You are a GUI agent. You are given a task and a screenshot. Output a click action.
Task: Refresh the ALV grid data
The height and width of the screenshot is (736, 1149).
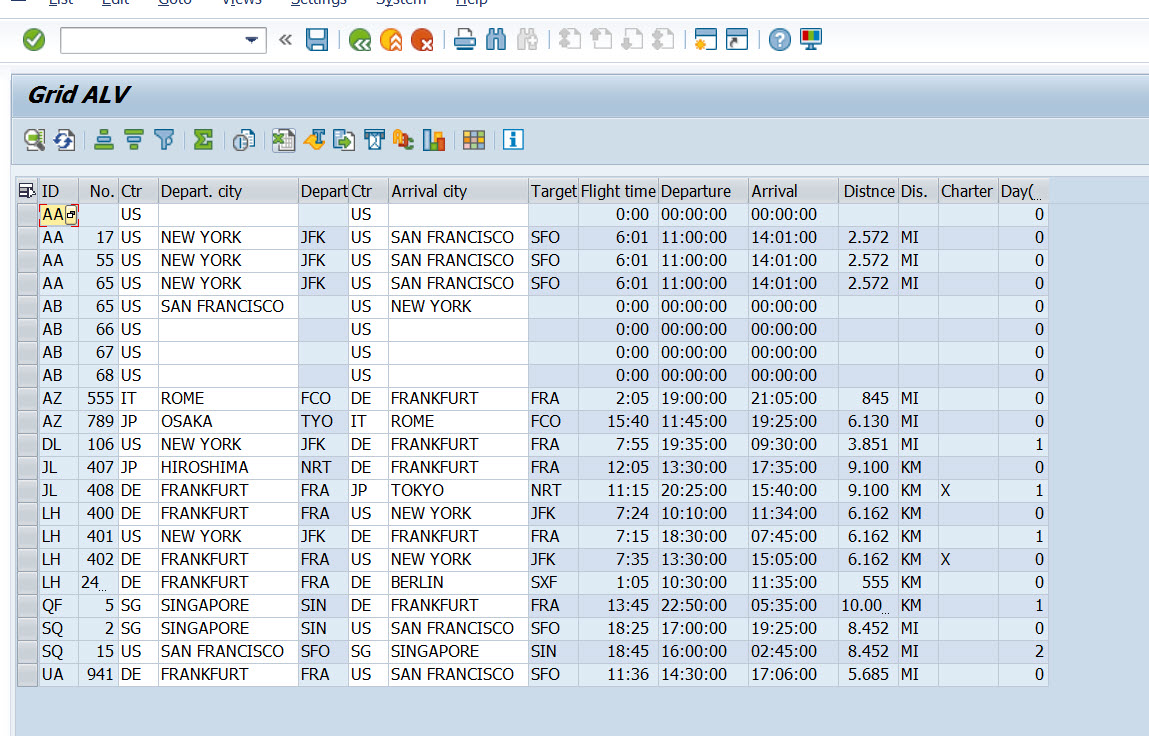(x=64, y=140)
